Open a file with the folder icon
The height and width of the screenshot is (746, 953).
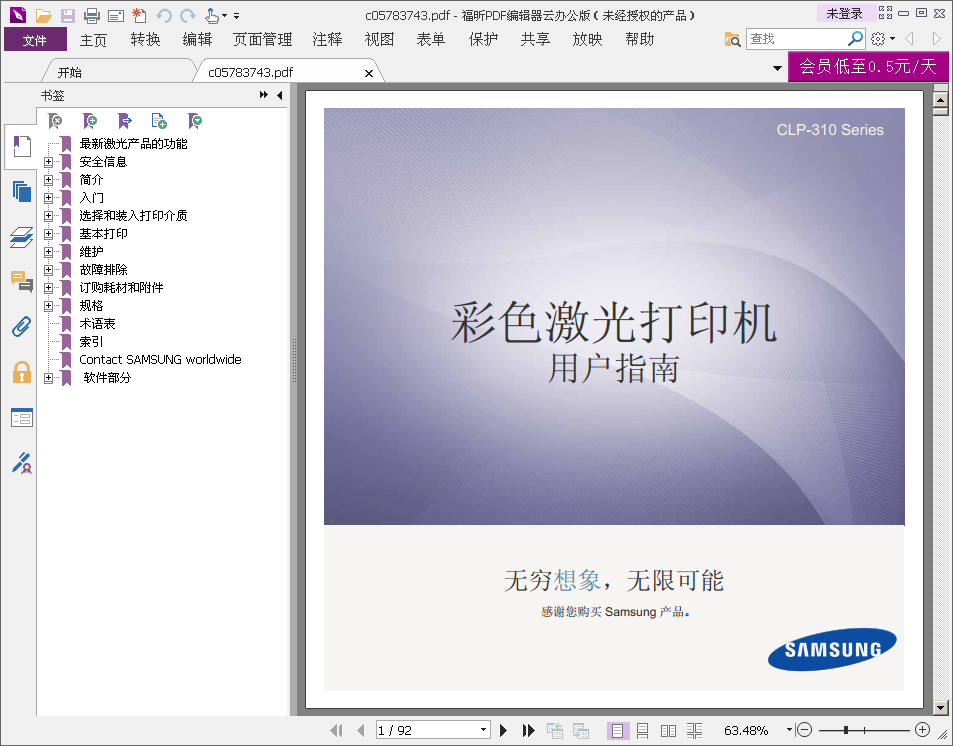tap(43, 15)
